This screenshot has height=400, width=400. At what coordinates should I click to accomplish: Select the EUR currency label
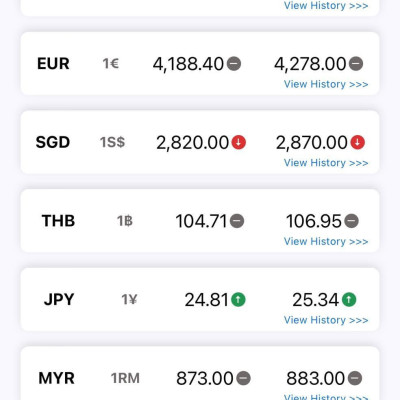(53, 64)
